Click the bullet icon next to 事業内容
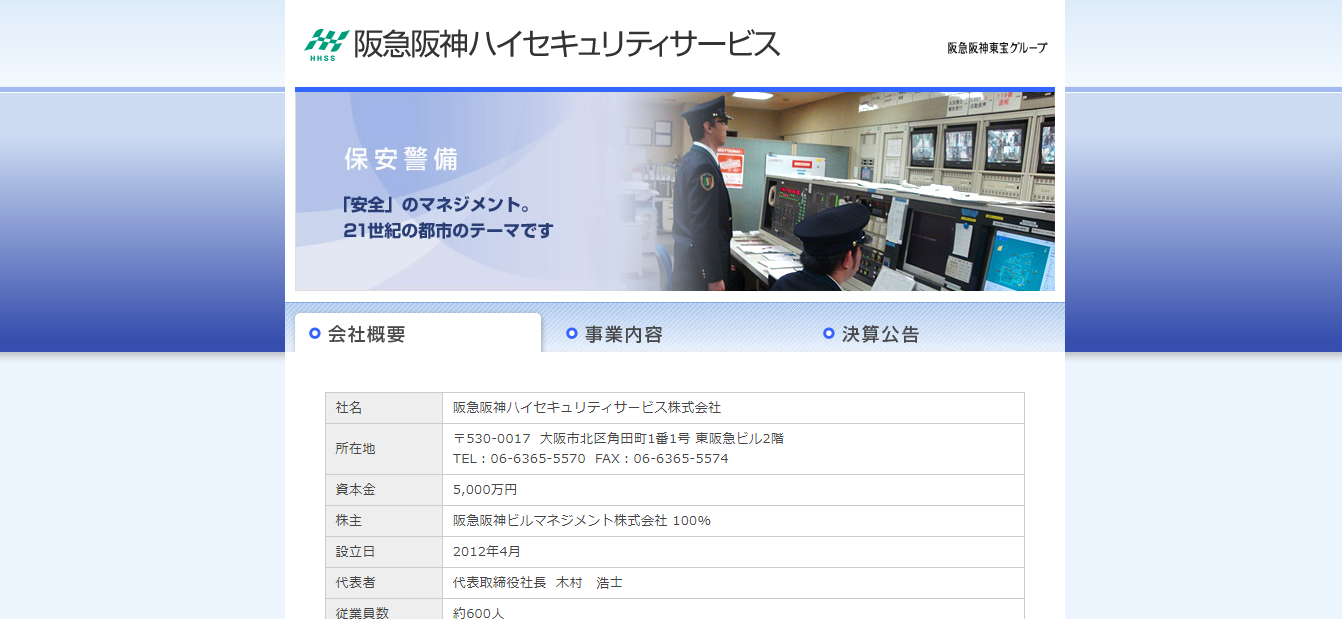 572,334
